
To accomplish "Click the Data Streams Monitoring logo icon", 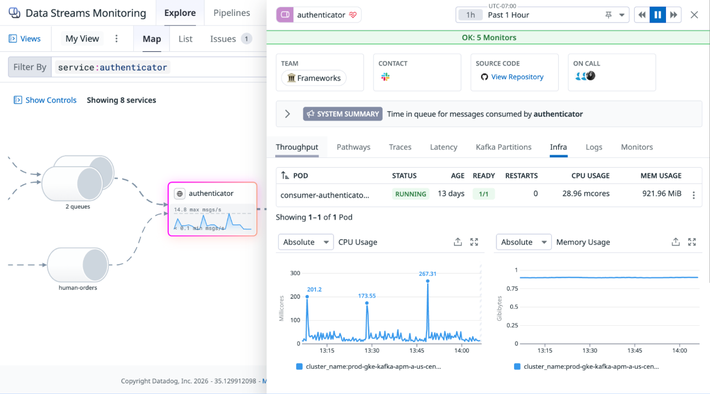I will pos(14,13).
